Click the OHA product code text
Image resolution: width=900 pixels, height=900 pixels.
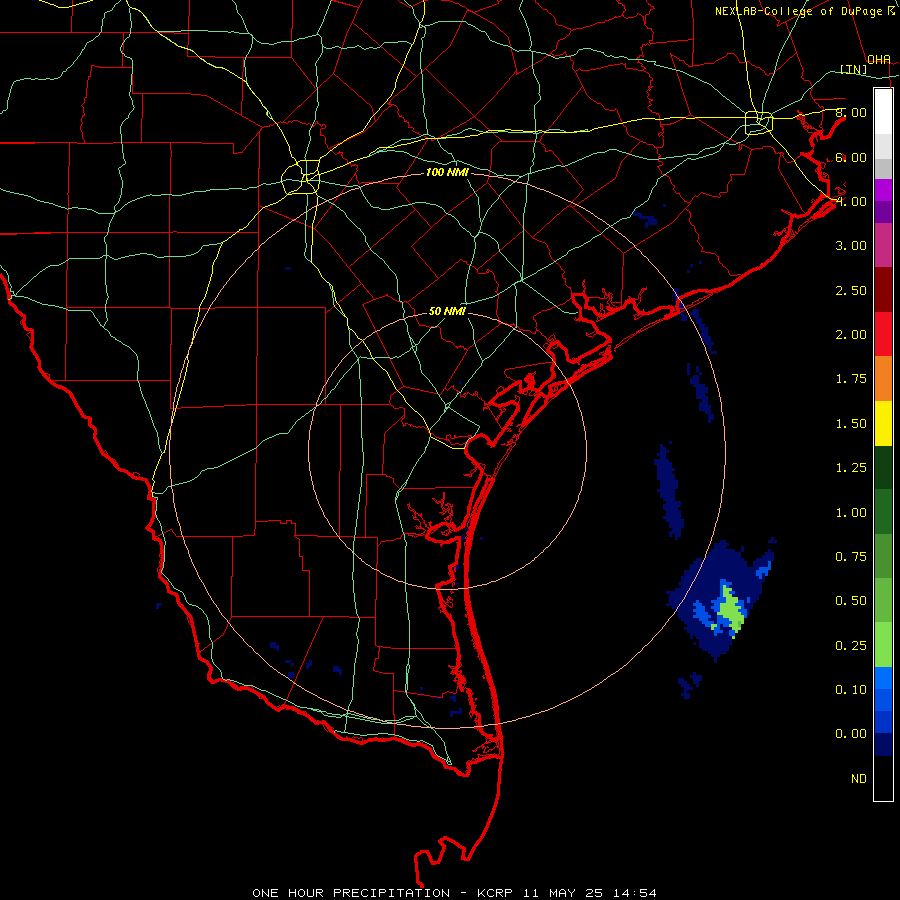(x=879, y=60)
